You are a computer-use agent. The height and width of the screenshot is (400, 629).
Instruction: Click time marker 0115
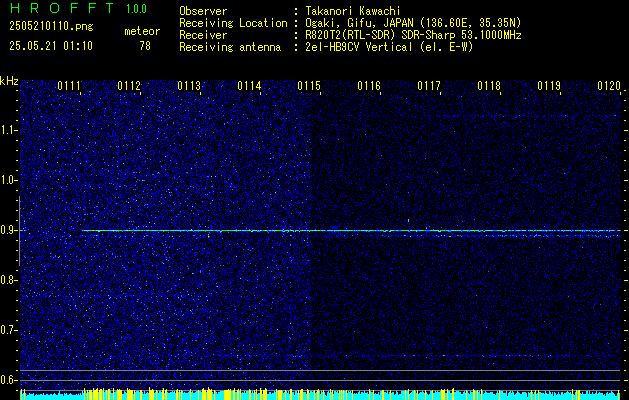click(x=309, y=86)
